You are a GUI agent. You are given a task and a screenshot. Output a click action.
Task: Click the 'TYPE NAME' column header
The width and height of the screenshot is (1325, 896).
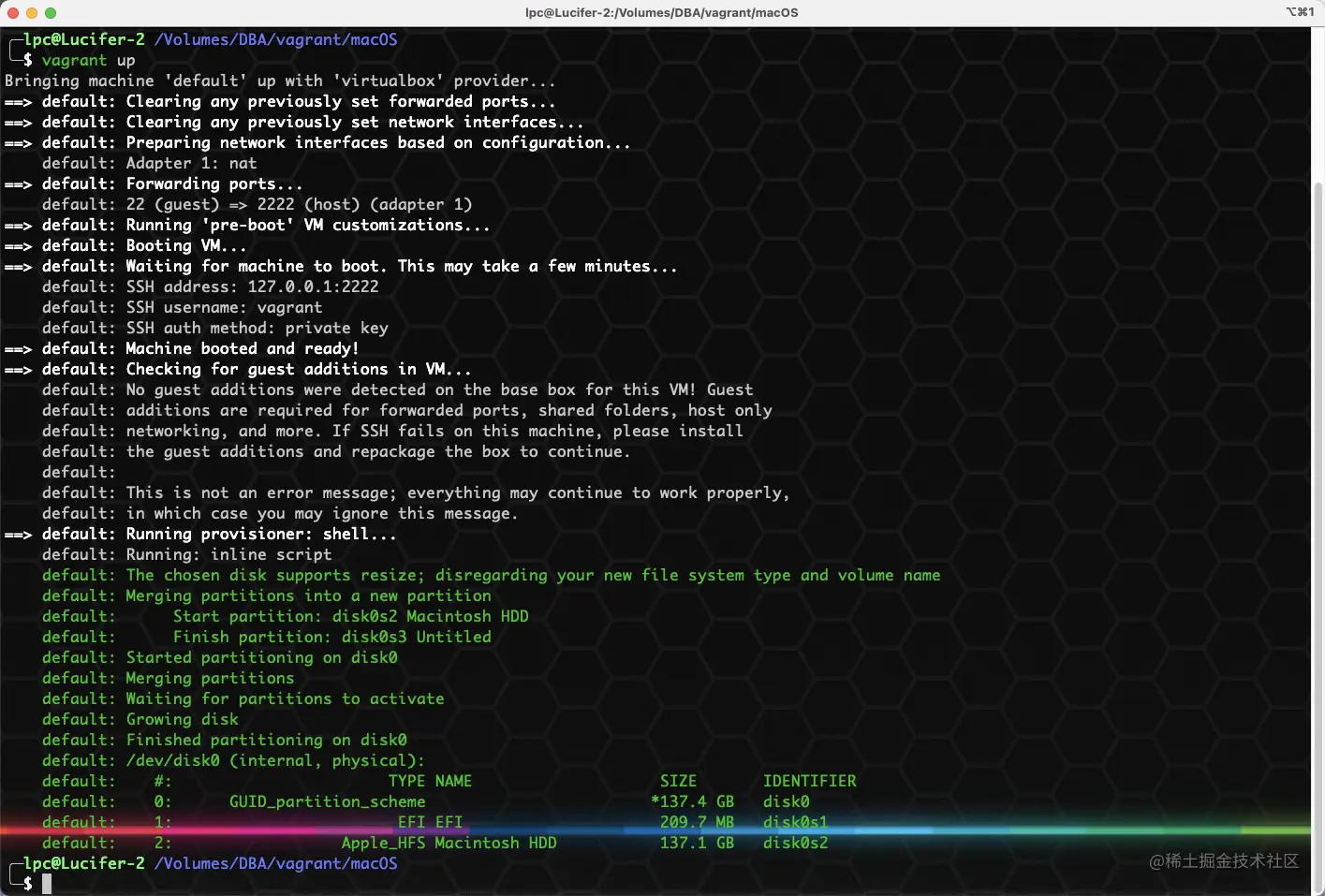click(x=430, y=782)
